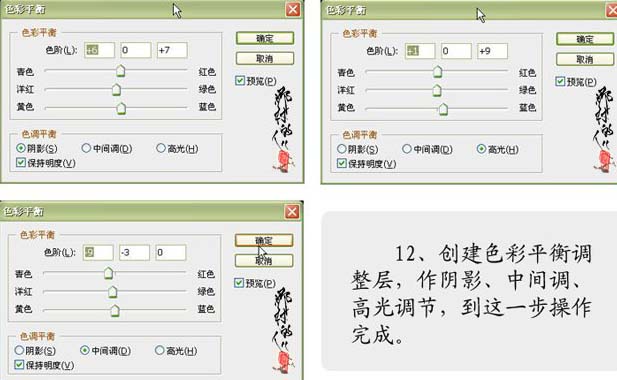Select 中间调(D) radio in the dialog showing -3
617x380 pixels.
pyautogui.click(x=85, y=350)
